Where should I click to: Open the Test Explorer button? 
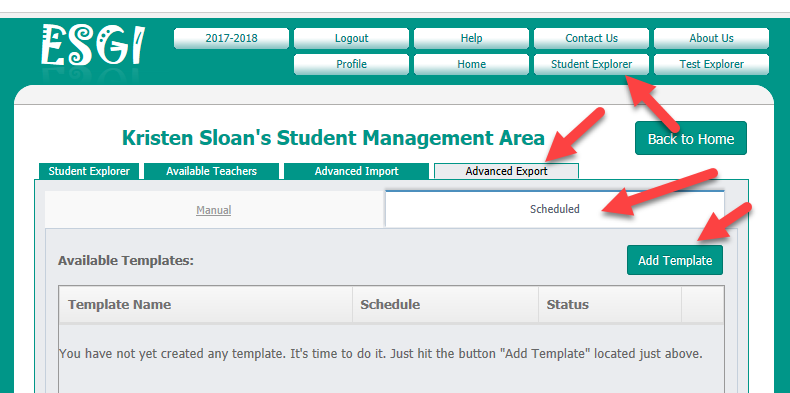point(711,64)
